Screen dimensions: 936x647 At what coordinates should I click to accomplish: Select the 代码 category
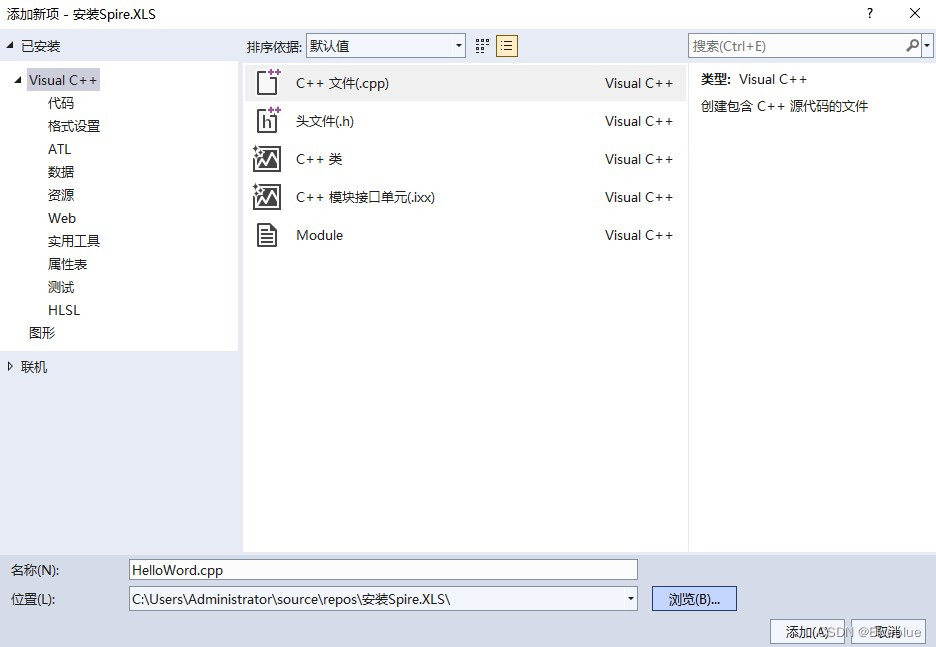coord(61,103)
